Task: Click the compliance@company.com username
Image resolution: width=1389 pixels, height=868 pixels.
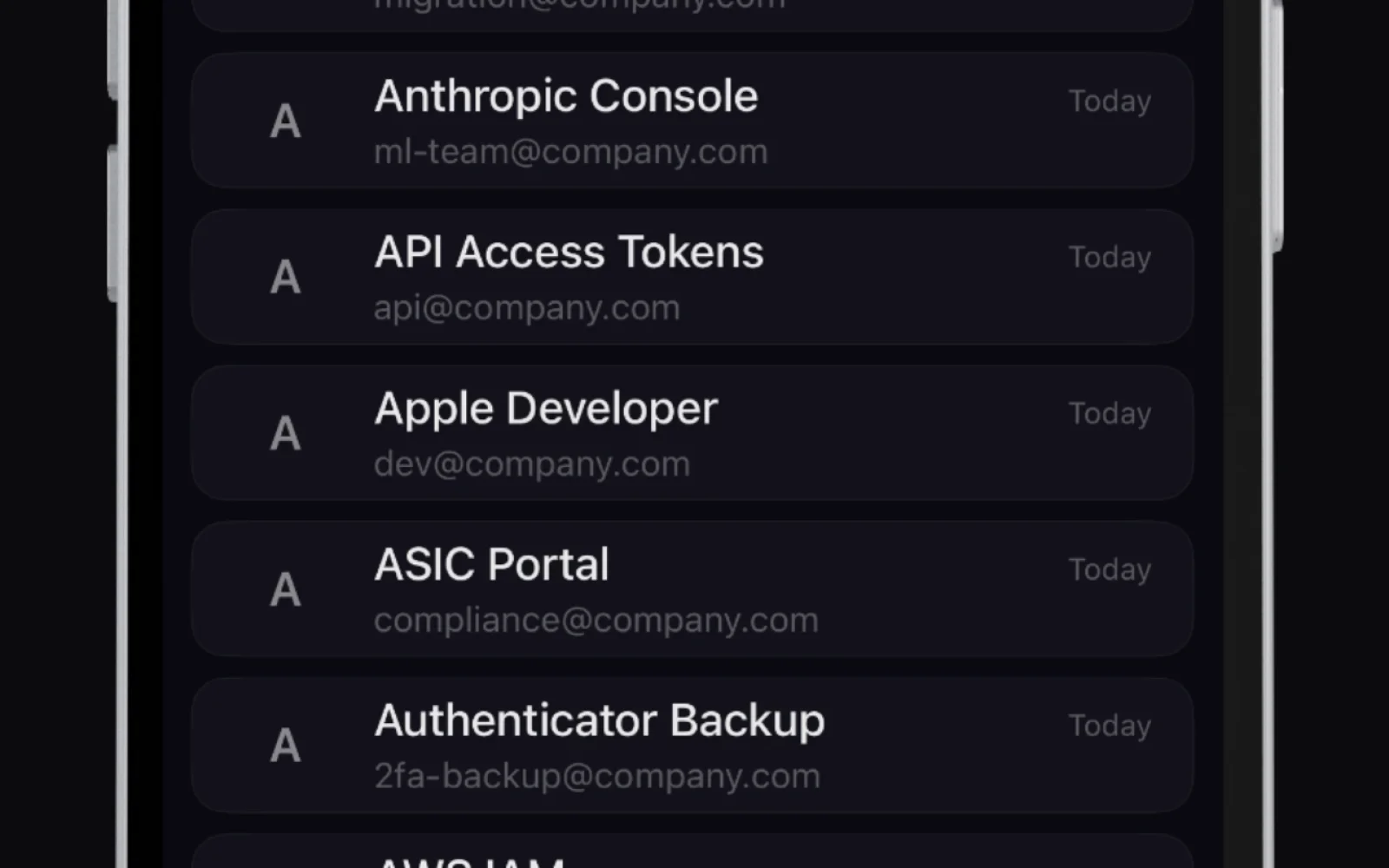Action: [x=596, y=621]
